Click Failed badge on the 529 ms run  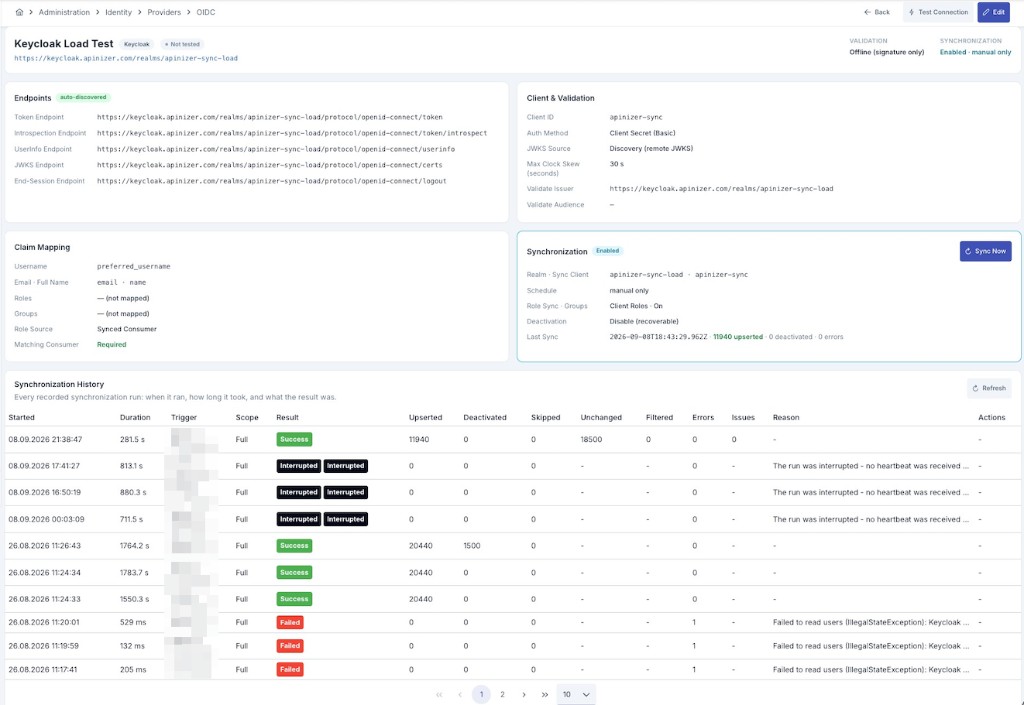[290, 622]
